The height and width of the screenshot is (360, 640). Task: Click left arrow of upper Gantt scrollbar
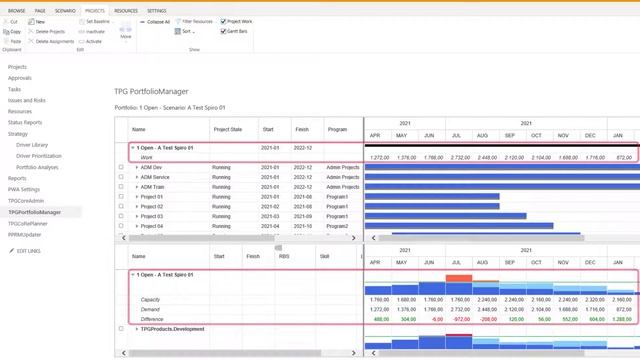click(373, 238)
